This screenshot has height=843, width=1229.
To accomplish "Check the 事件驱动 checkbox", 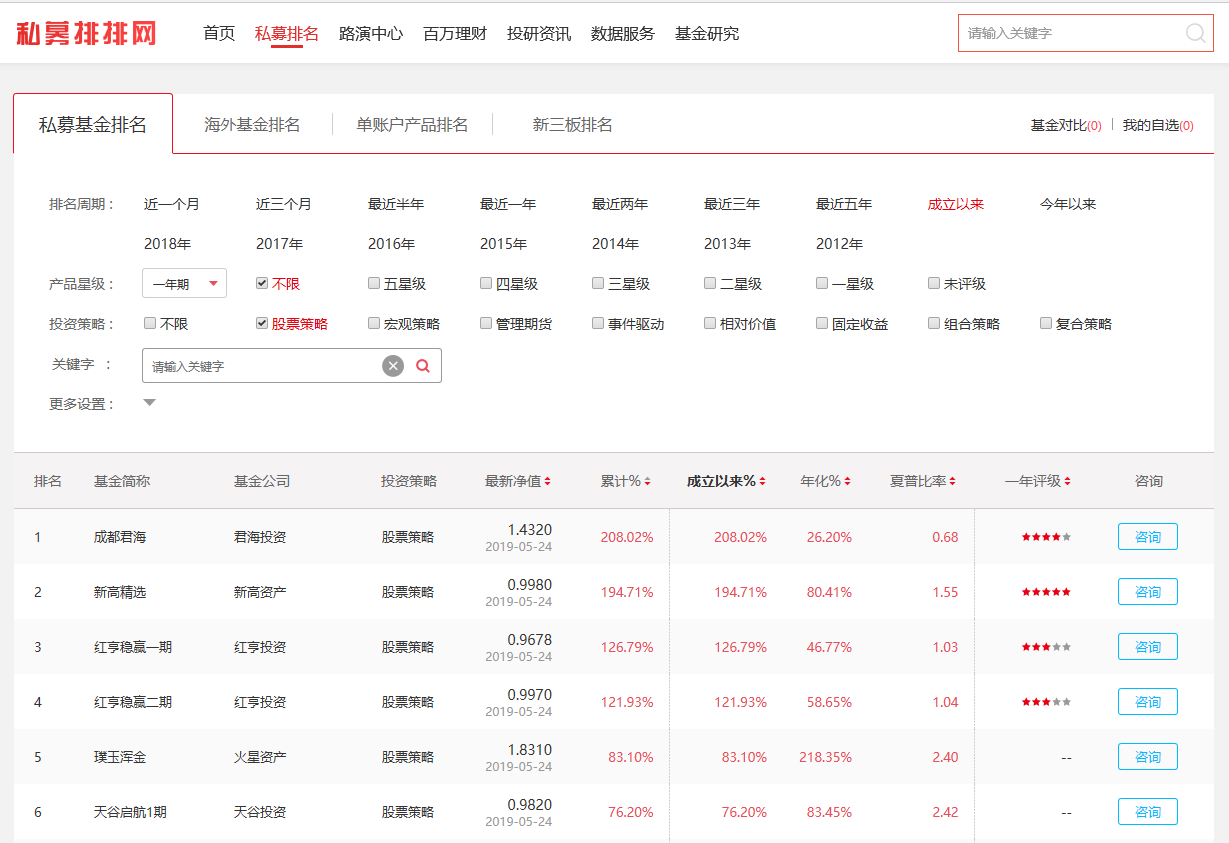I will [598, 323].
